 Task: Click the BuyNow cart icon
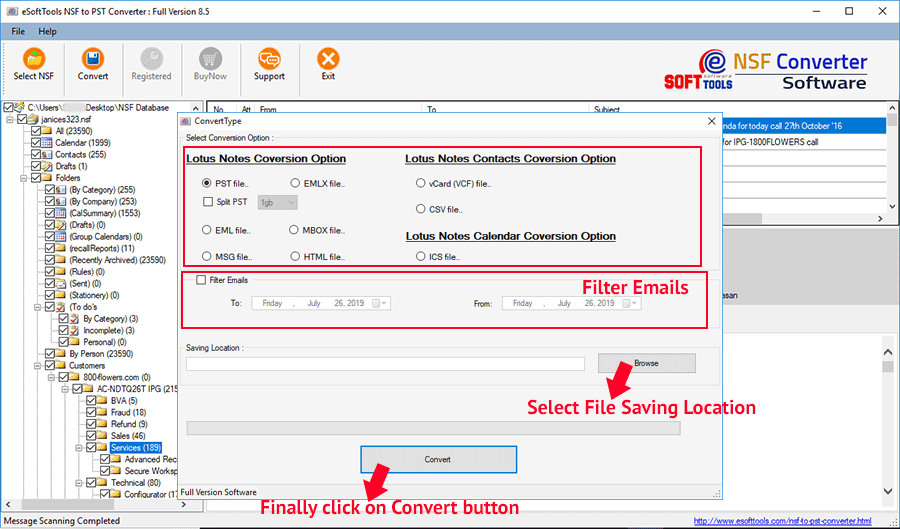(x=210, y=59)
